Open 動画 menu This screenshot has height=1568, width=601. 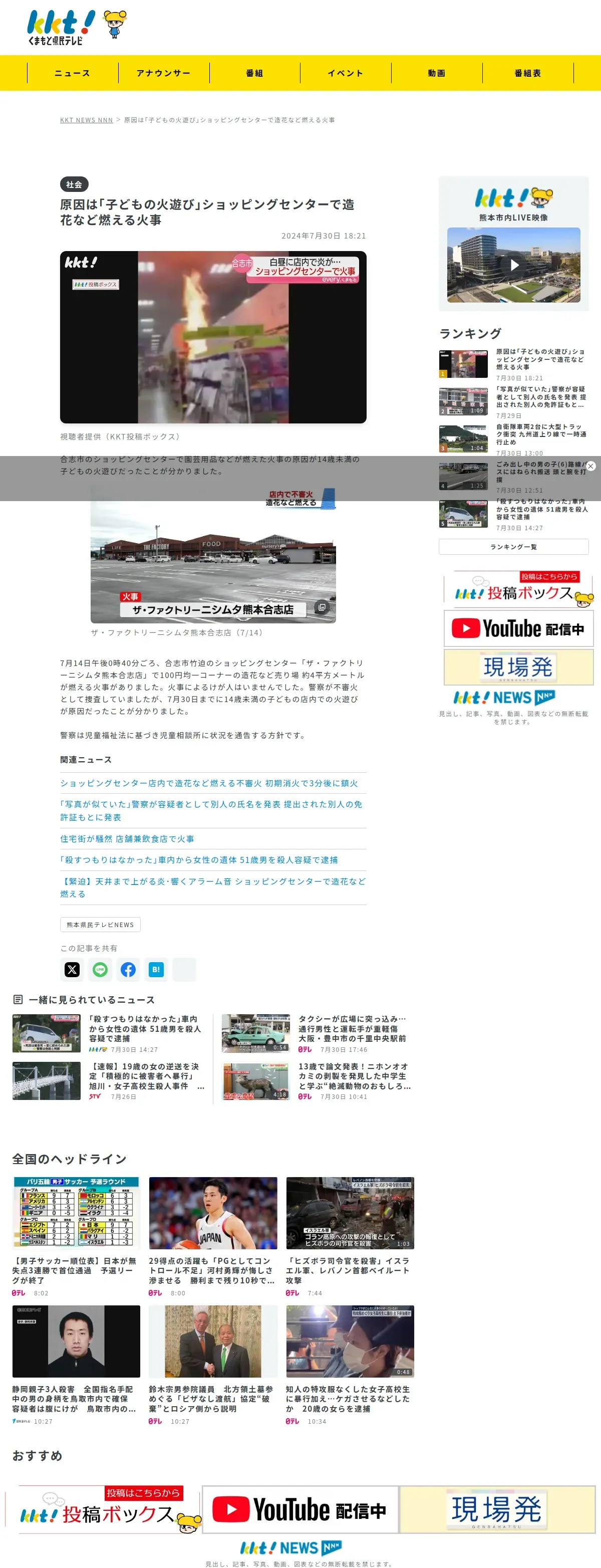(437, 73)
